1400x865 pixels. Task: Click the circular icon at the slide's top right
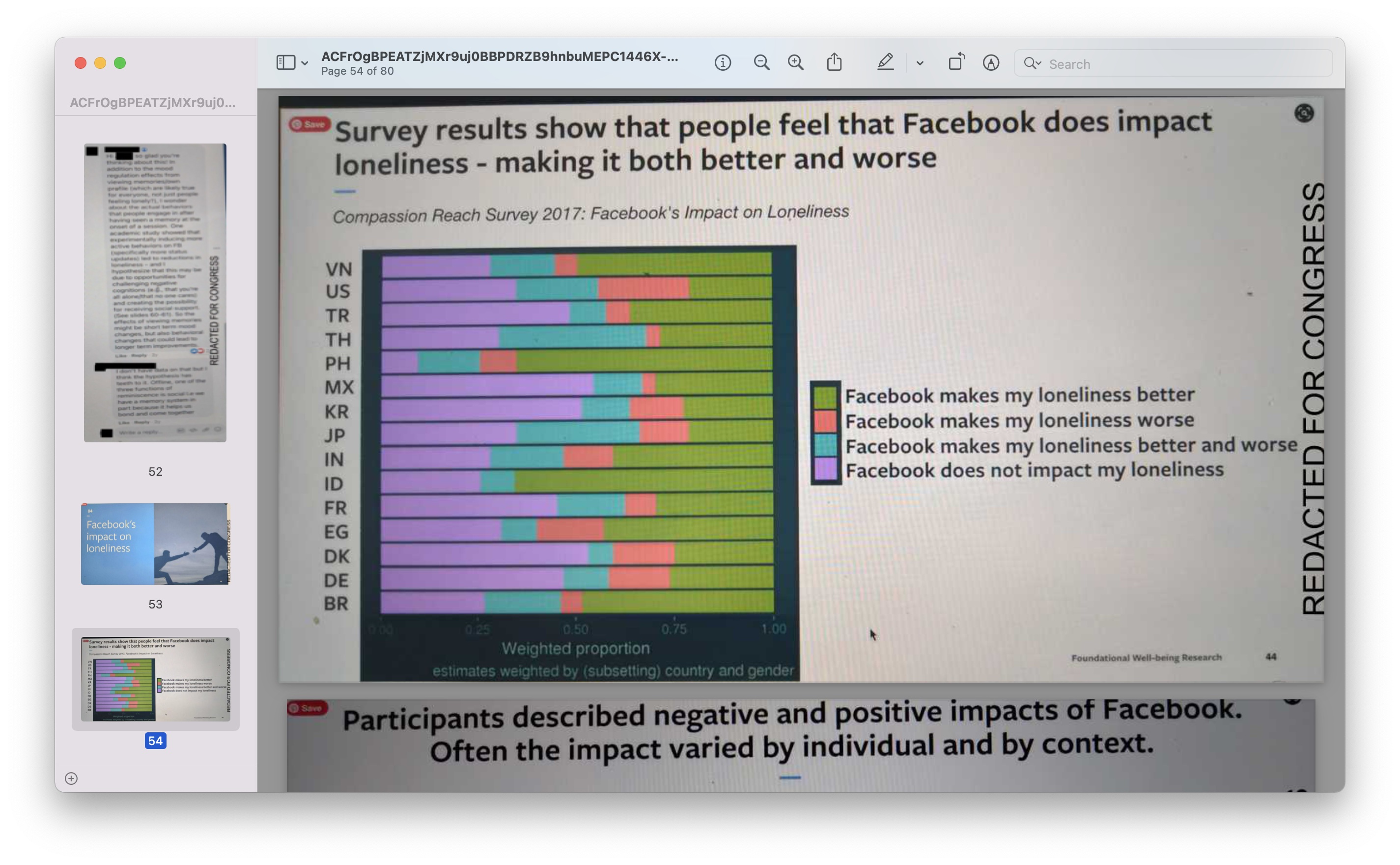(1304, 113)
